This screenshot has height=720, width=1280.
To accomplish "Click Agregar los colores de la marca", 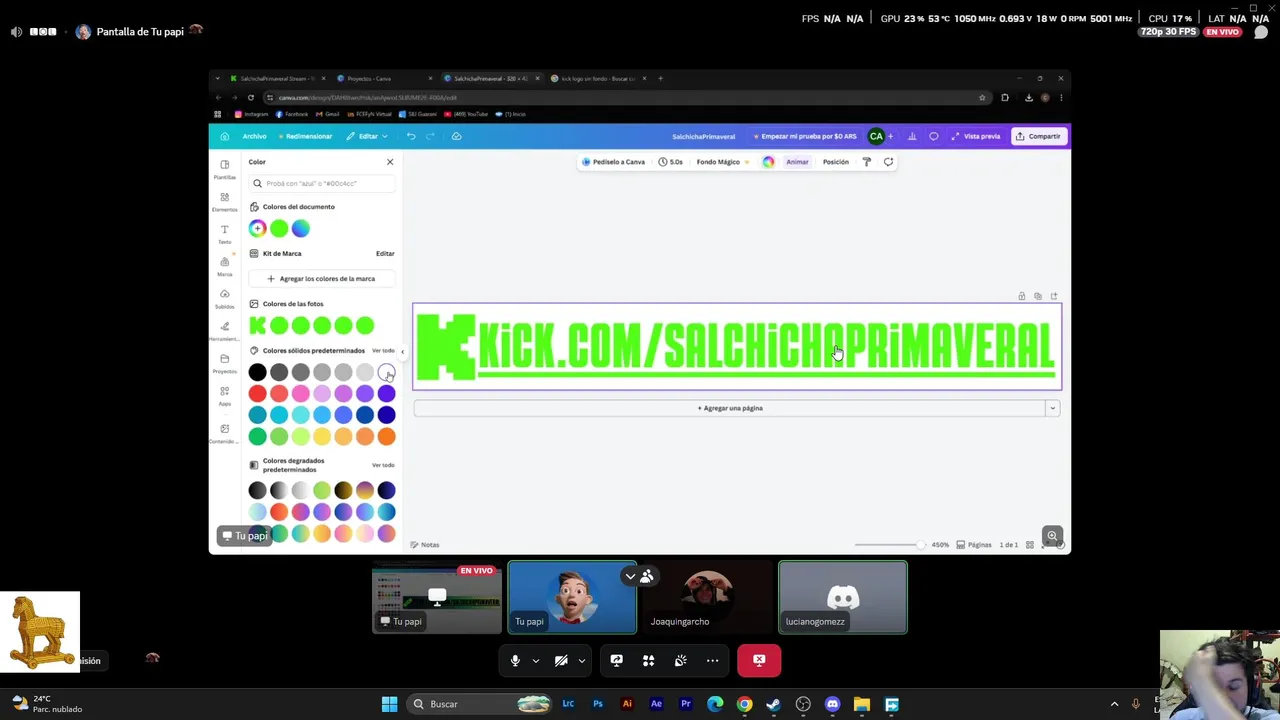I will coord(321,279).
